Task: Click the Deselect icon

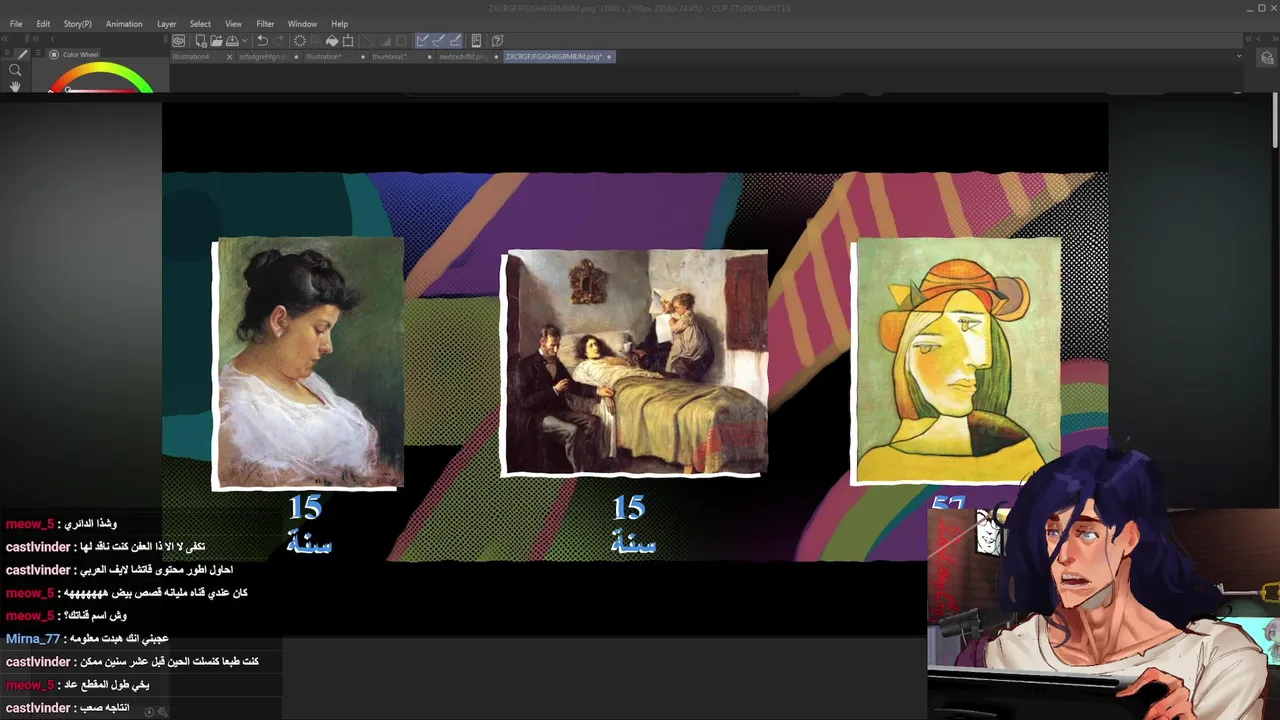Action: tap(368, 41)
